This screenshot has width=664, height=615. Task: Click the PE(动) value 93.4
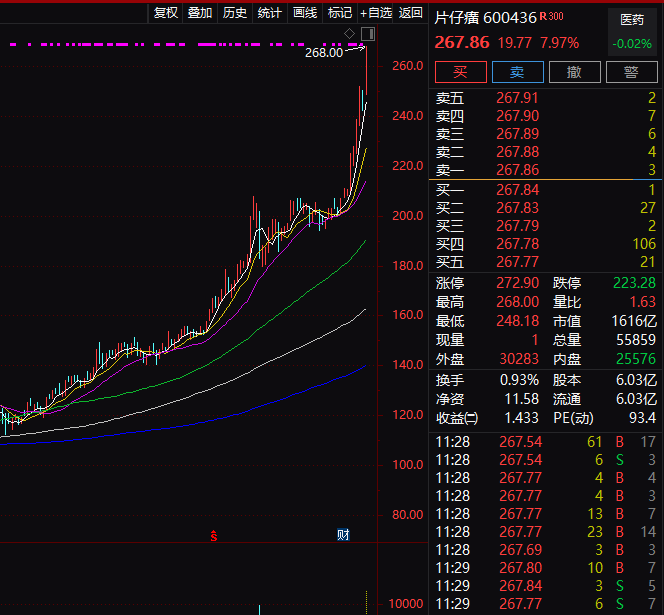coord(643,418)
